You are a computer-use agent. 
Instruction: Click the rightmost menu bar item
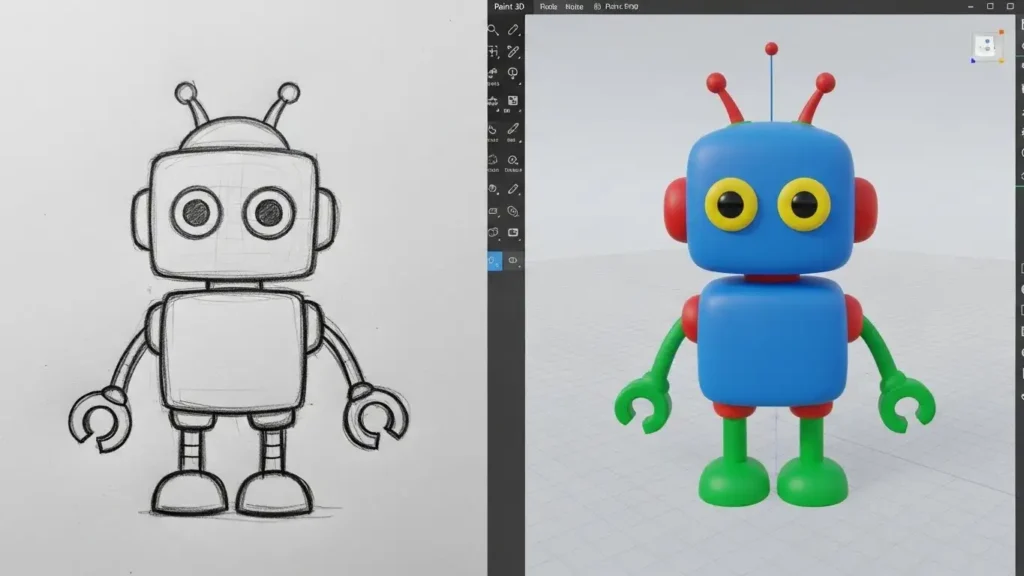(x=620, y=6)
